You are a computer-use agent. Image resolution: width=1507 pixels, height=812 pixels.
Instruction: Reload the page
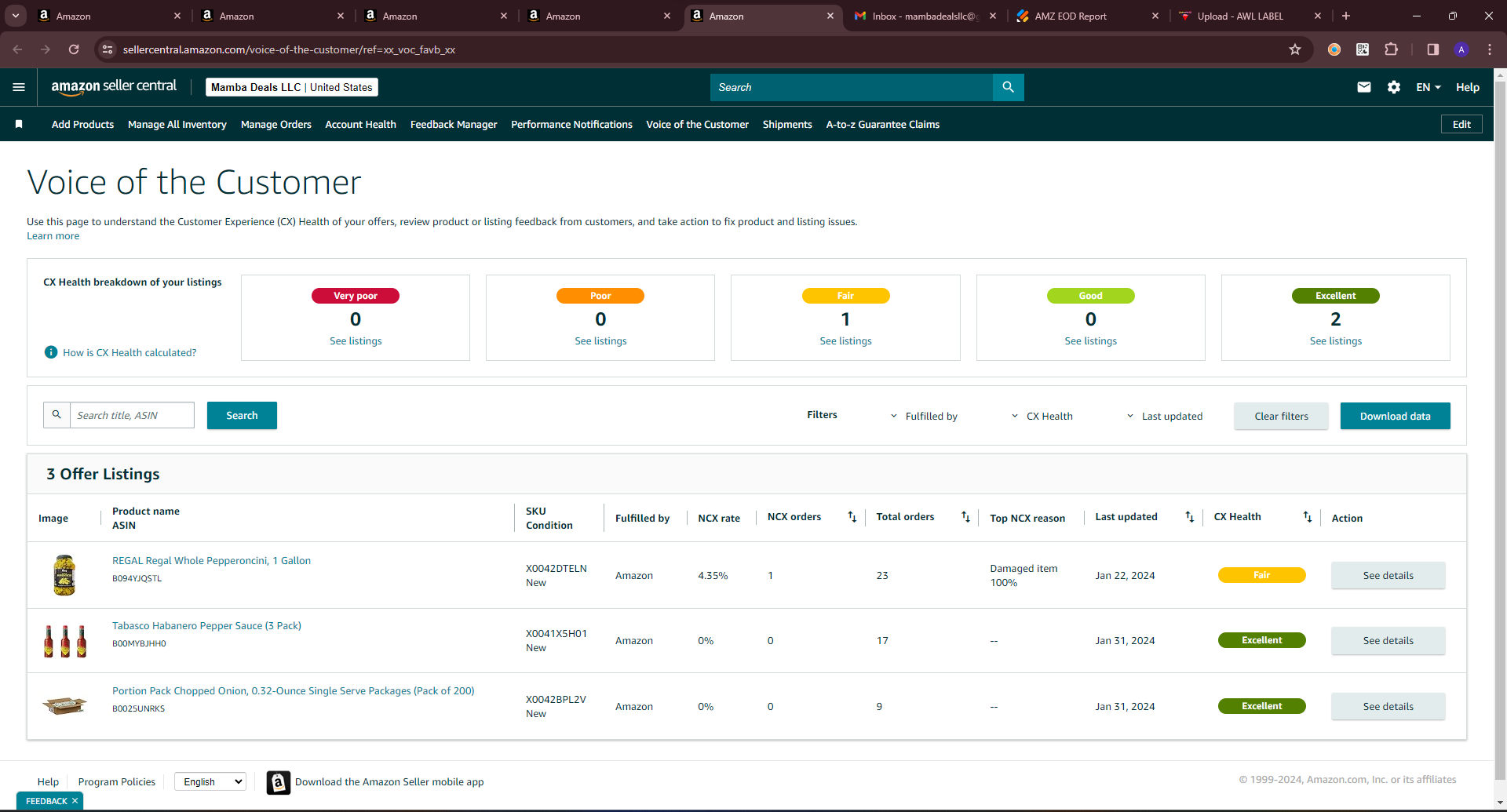pyautogui.click(x=74, y=49)
